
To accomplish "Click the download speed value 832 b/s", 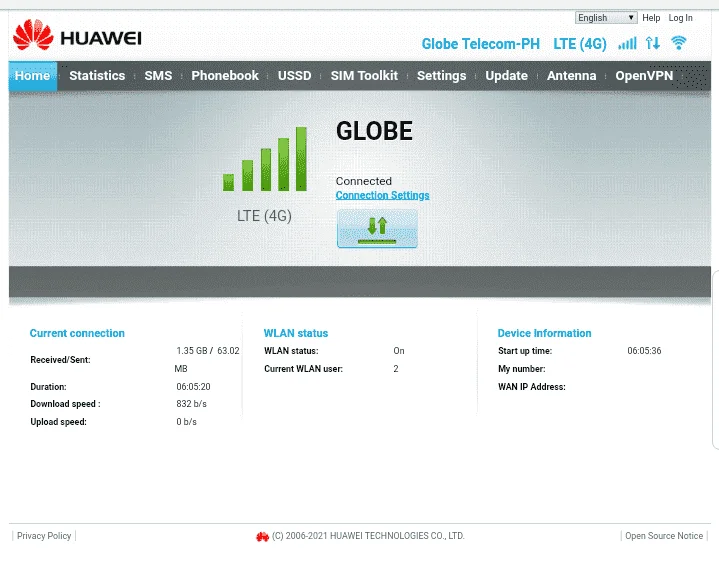I will pyautogui.click(x=192, y=404).
